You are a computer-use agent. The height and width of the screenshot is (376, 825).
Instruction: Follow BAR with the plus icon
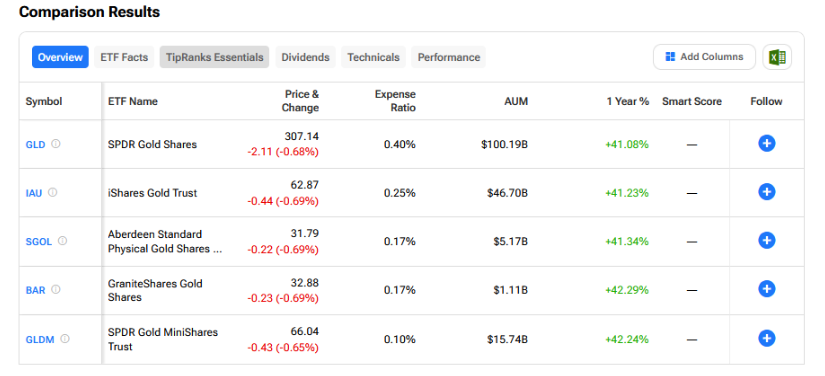click(x=767, y=289)
